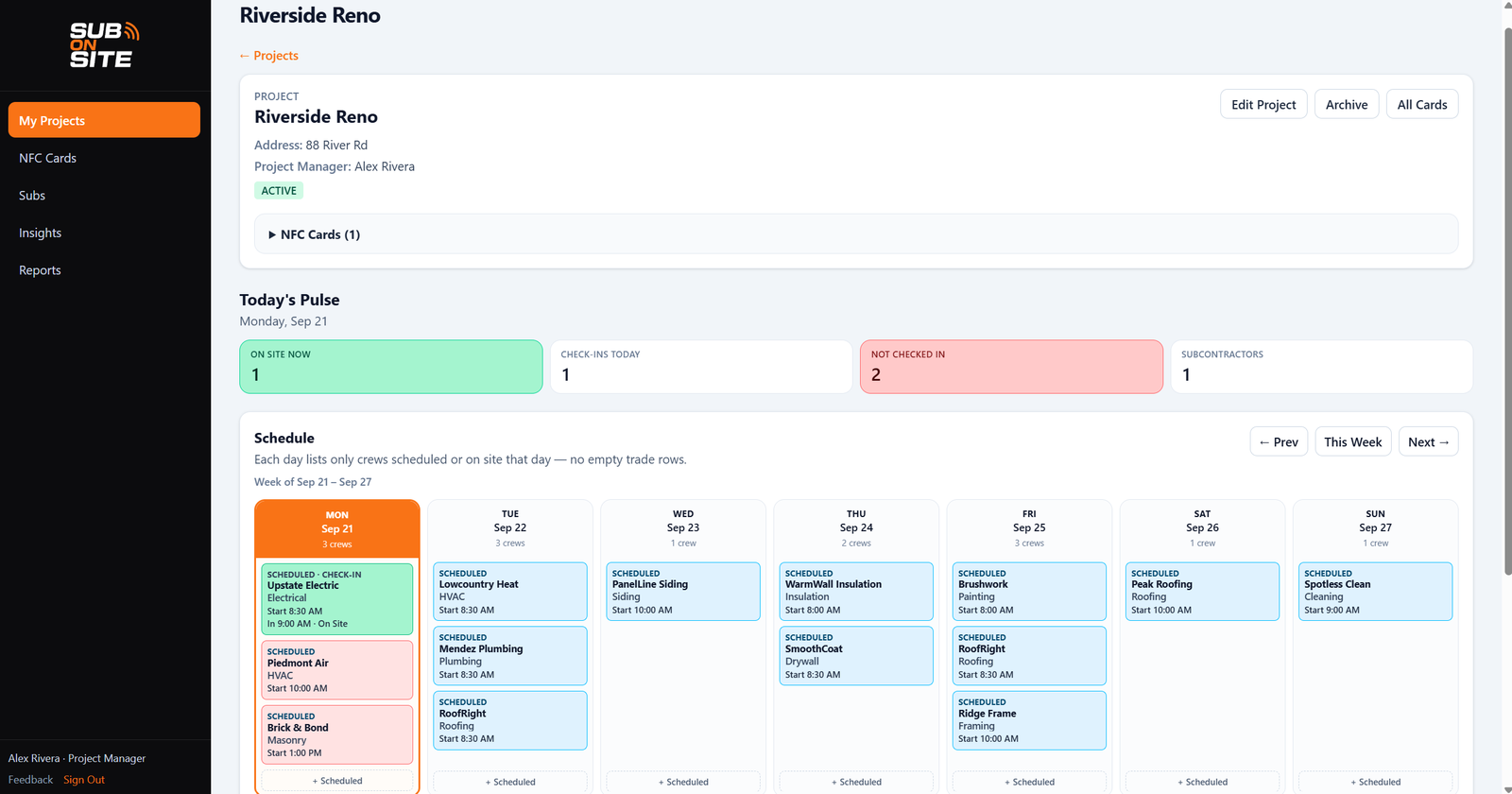Open the Not Checked In card
The width and height of the screenshot is (1512, 794).
click(1011, 367)
